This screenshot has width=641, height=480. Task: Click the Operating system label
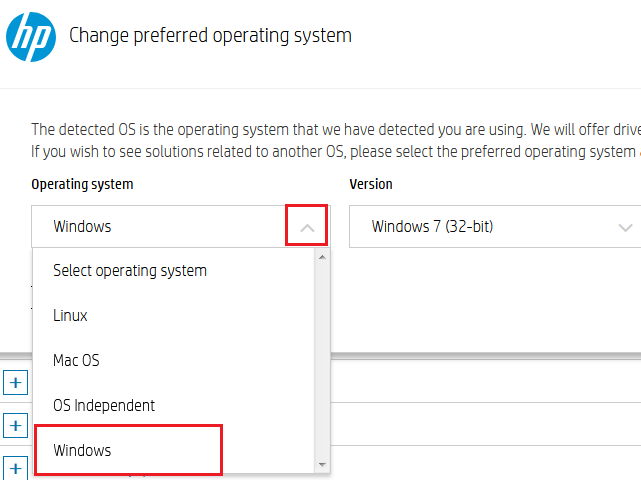(x=82, y=184)
